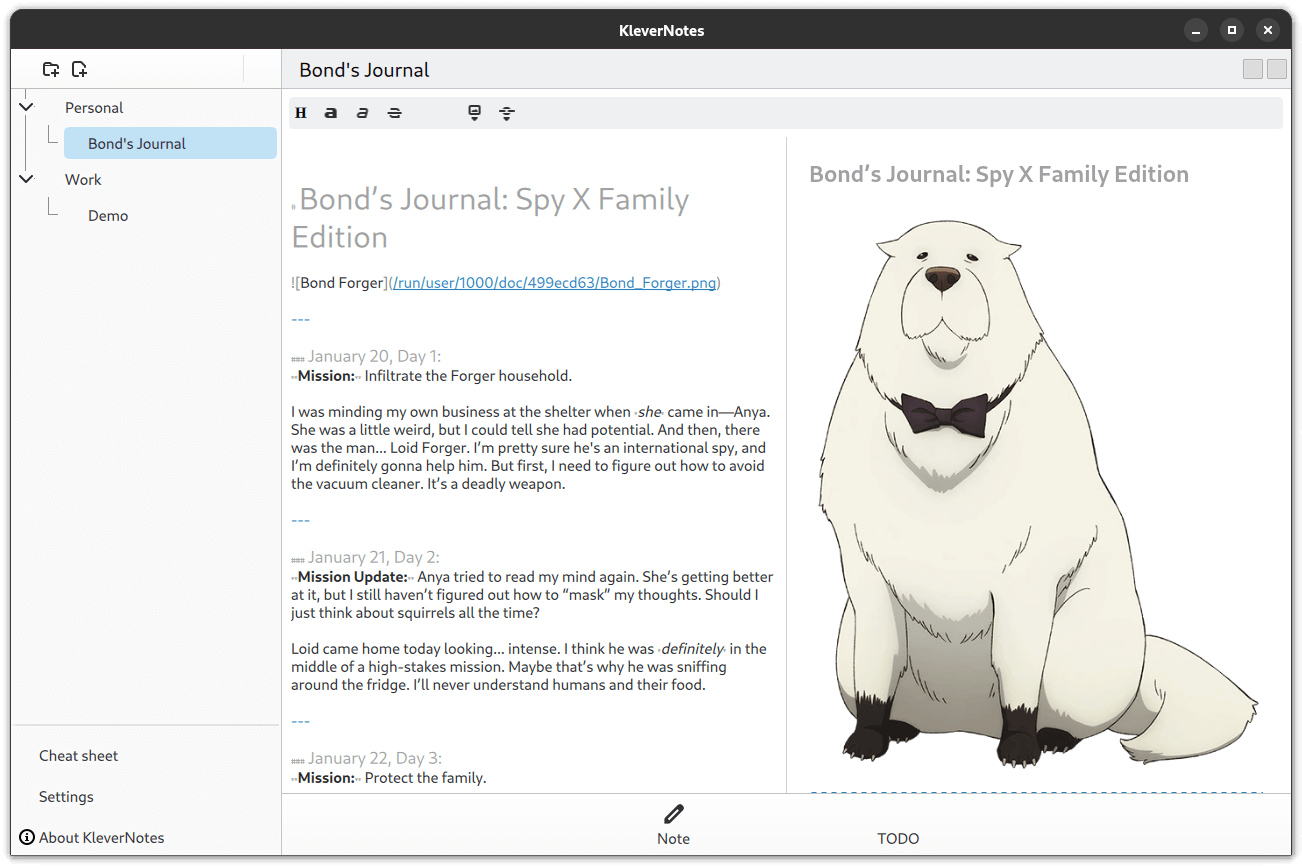Click the first blank square button in header
1302x866 pixels.
[1252, 69]
